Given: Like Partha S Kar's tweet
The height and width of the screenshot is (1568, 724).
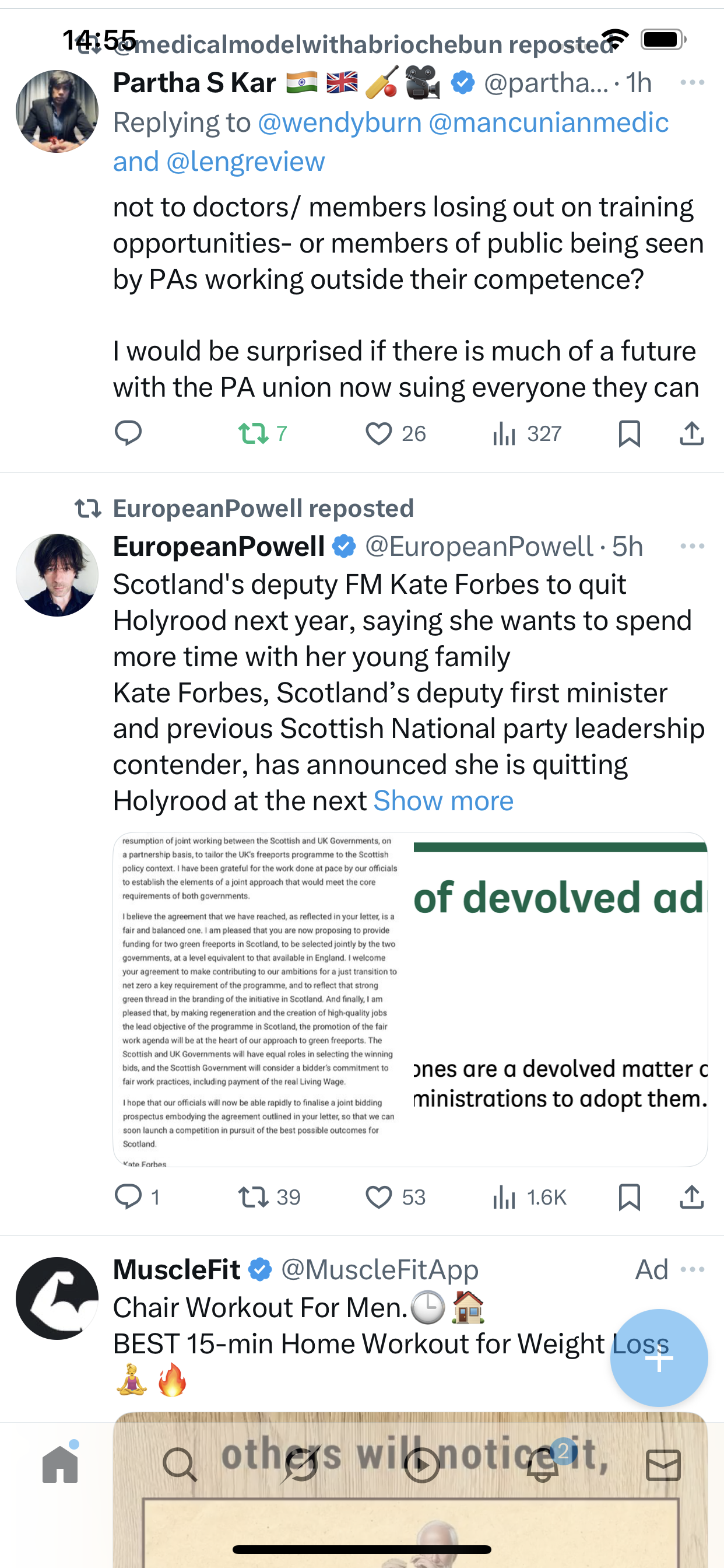Looking at the screenshot, I should coord(378,433).
